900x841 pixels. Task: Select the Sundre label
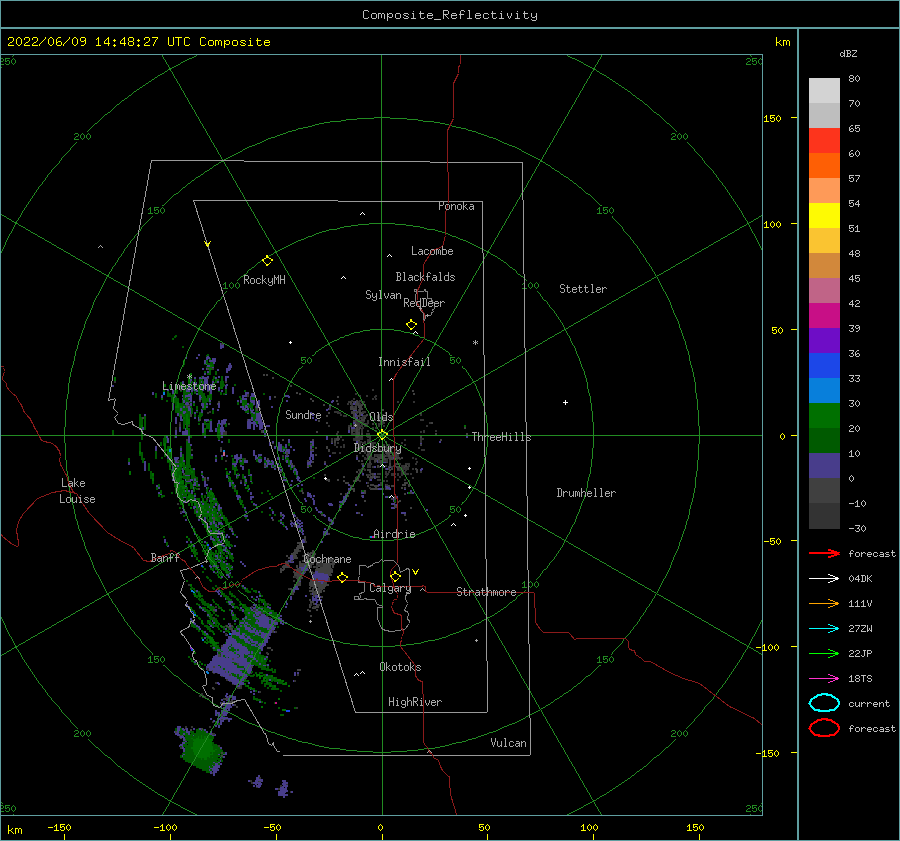[x=303, y=414]
